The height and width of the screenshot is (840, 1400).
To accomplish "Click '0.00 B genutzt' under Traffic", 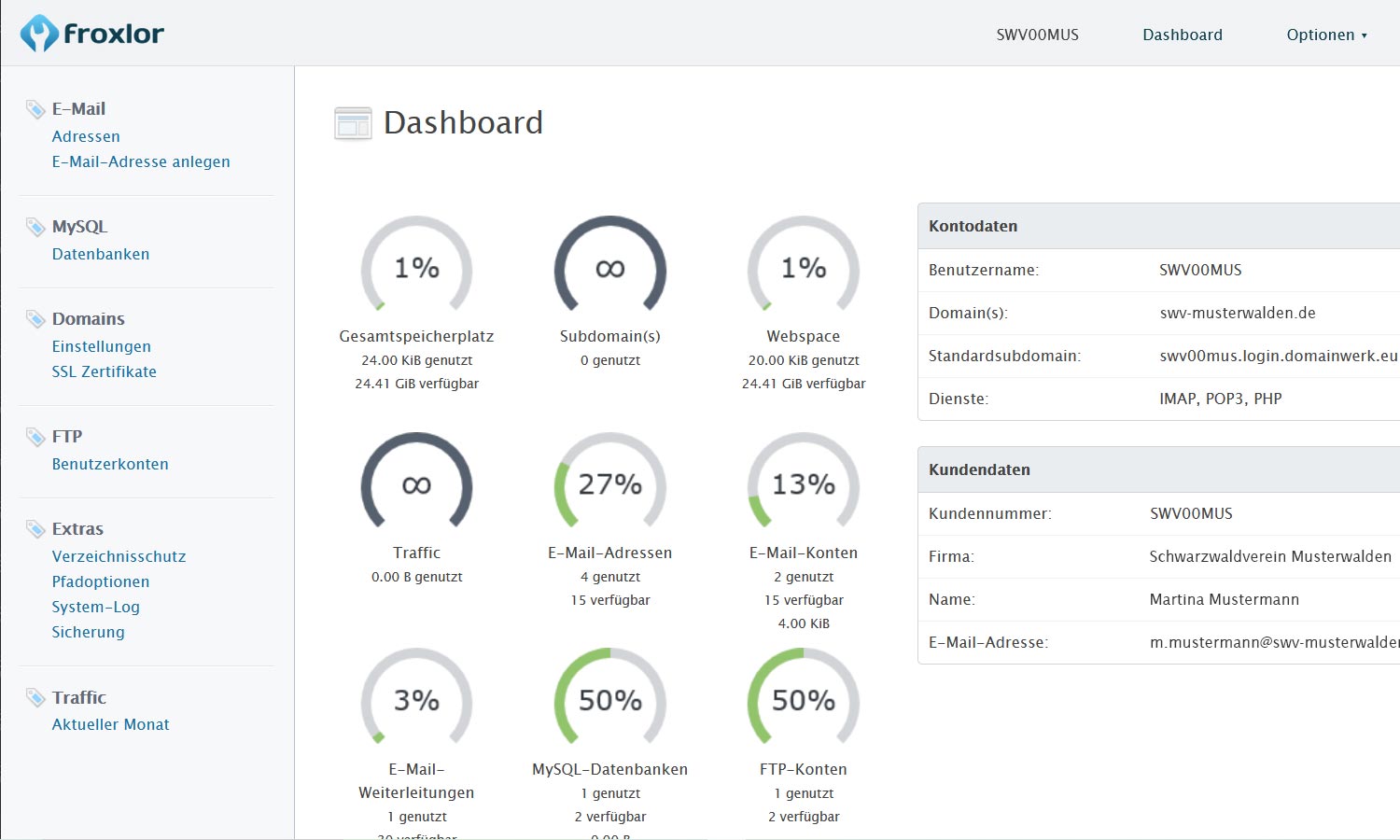I will (x=417, y=577).
